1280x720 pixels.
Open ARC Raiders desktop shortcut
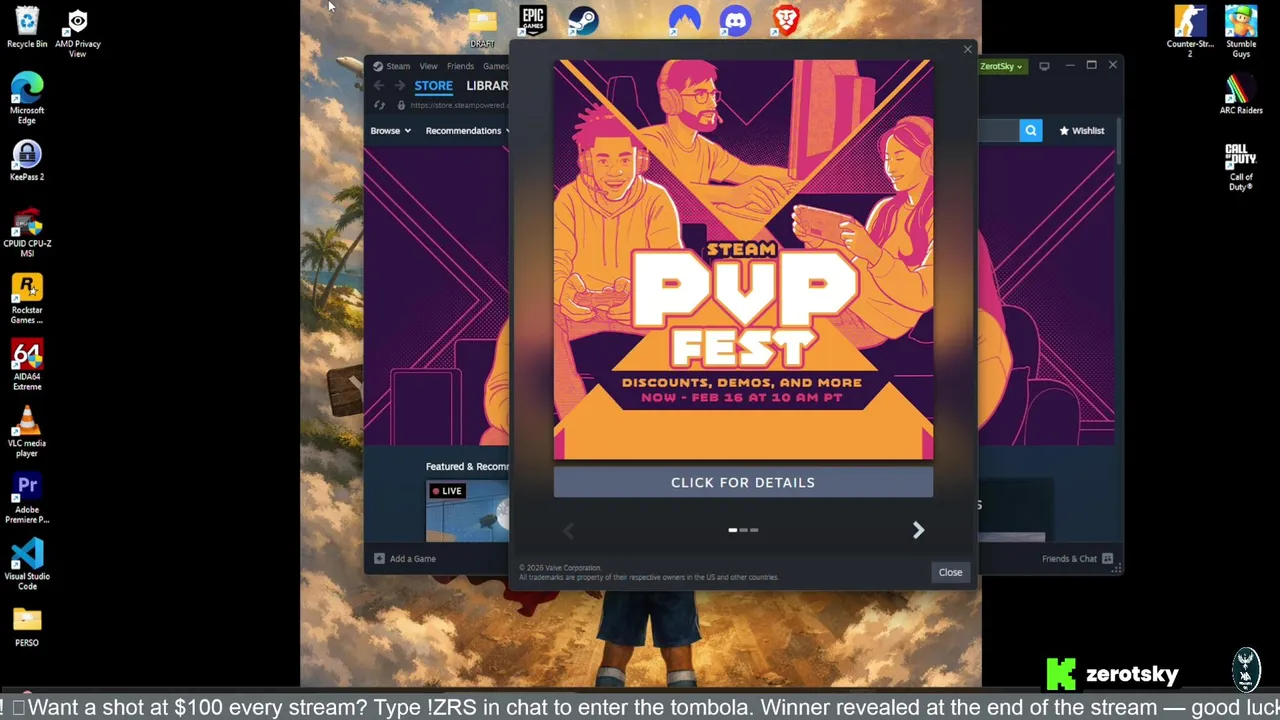(1241, 95)
